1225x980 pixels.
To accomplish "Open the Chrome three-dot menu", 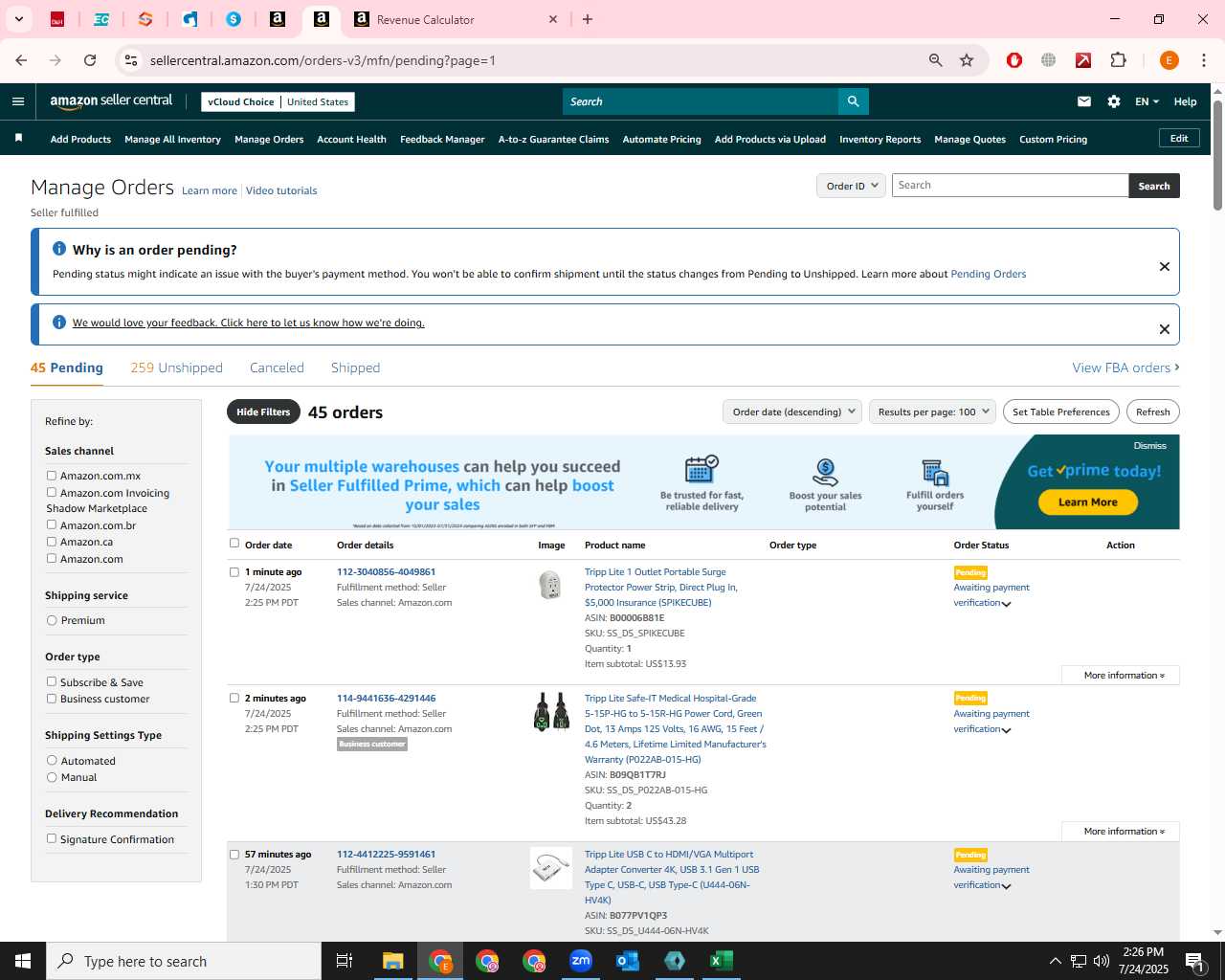I will (x=1204, y=60).
